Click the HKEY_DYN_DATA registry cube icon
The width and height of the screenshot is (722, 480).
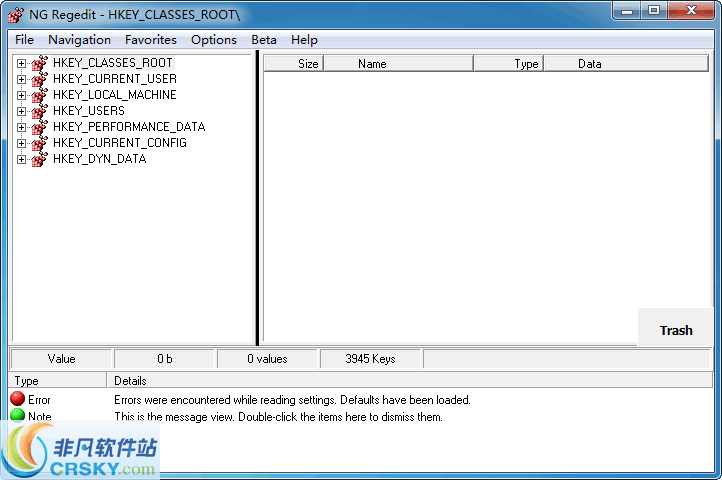click(40, 159)
